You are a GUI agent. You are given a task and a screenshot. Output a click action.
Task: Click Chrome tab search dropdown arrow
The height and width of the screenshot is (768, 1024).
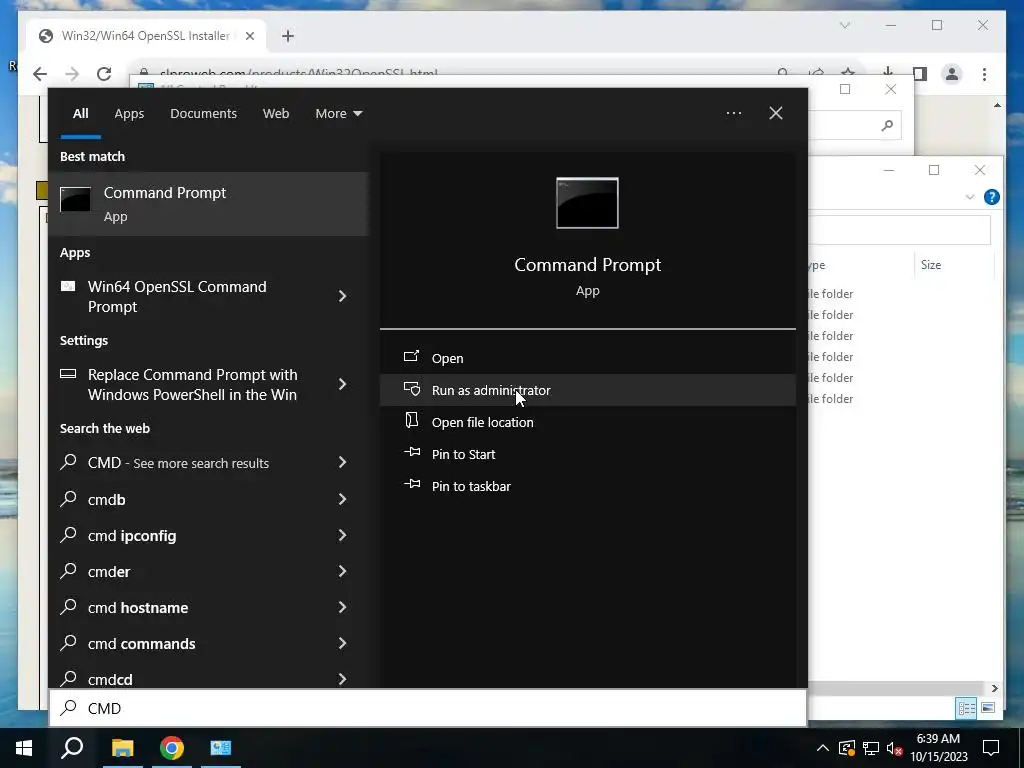tap(844, 25)
